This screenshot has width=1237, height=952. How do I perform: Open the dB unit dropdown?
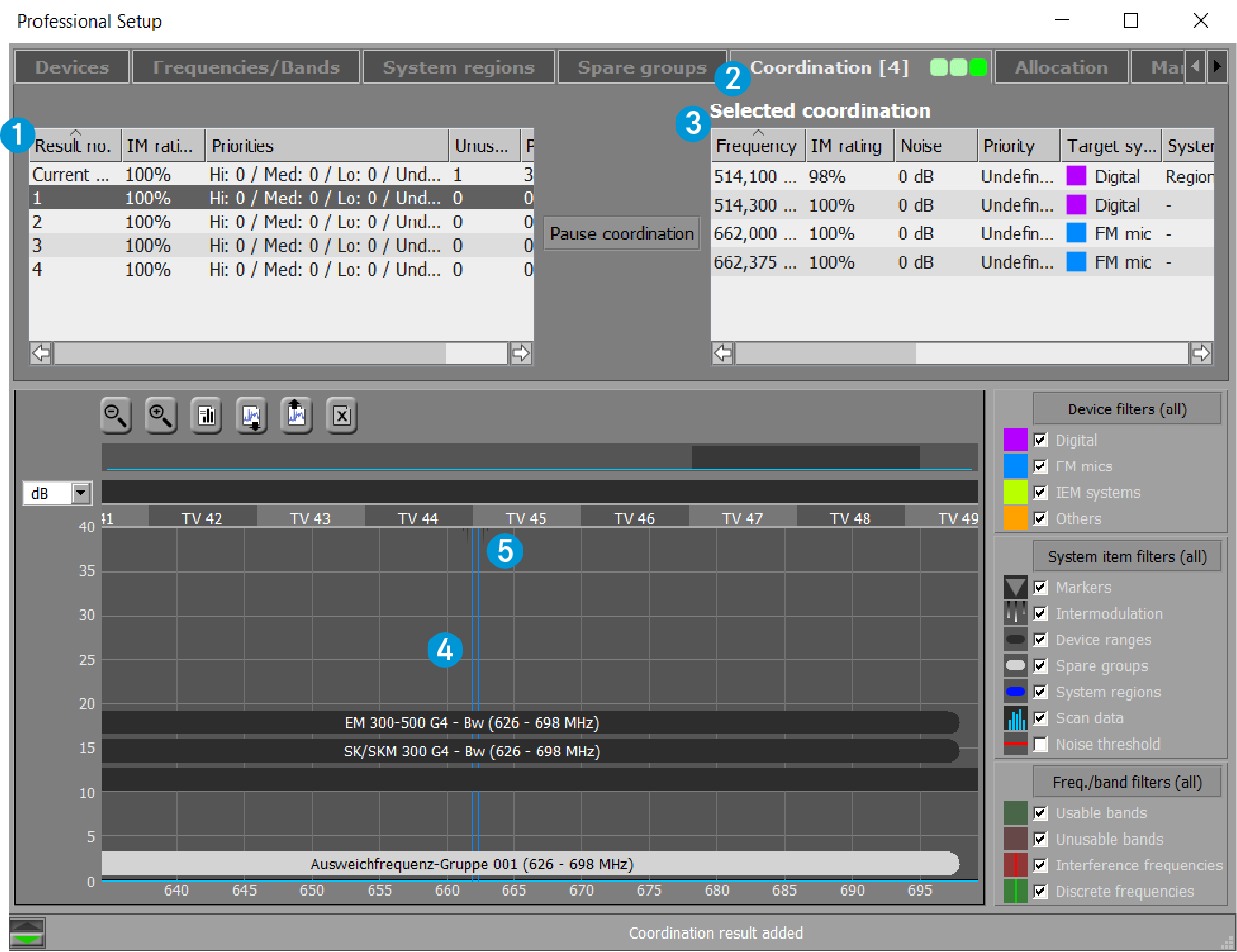81,492
